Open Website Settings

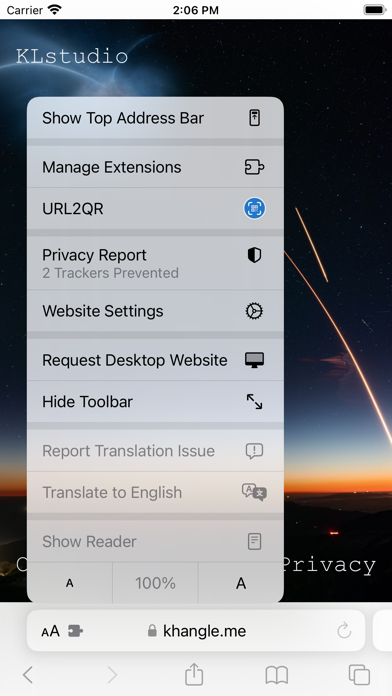coord(155,311)
